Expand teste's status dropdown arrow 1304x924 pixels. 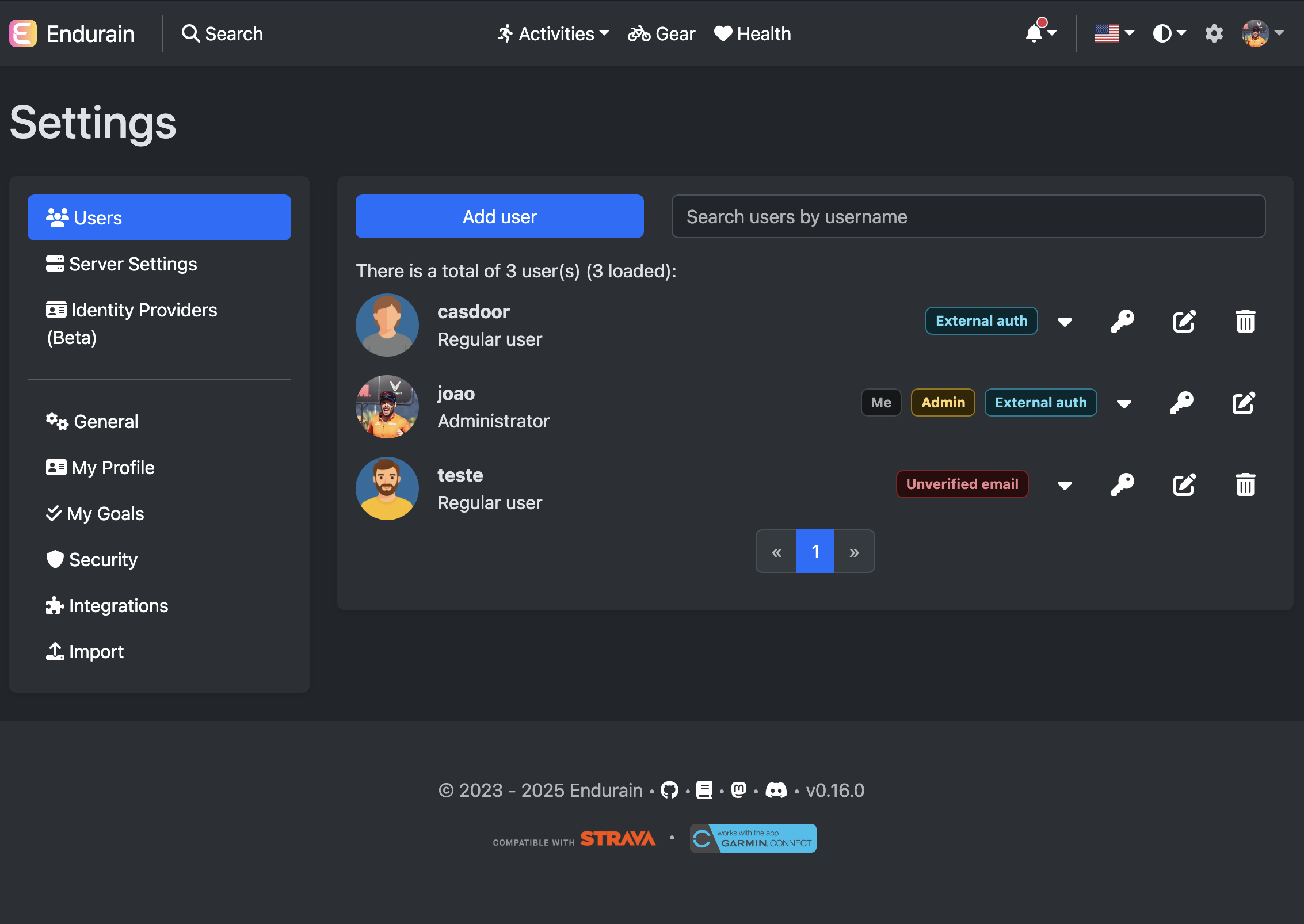click(1064, 486)
